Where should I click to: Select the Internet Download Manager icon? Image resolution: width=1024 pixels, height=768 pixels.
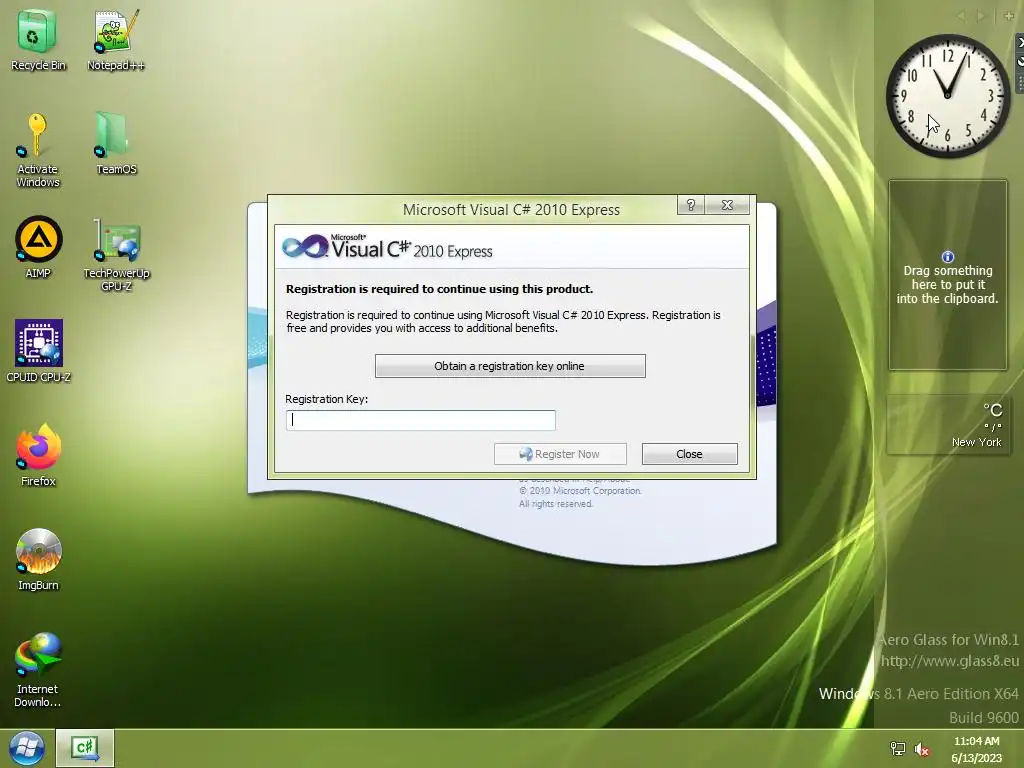click(38, 669)
